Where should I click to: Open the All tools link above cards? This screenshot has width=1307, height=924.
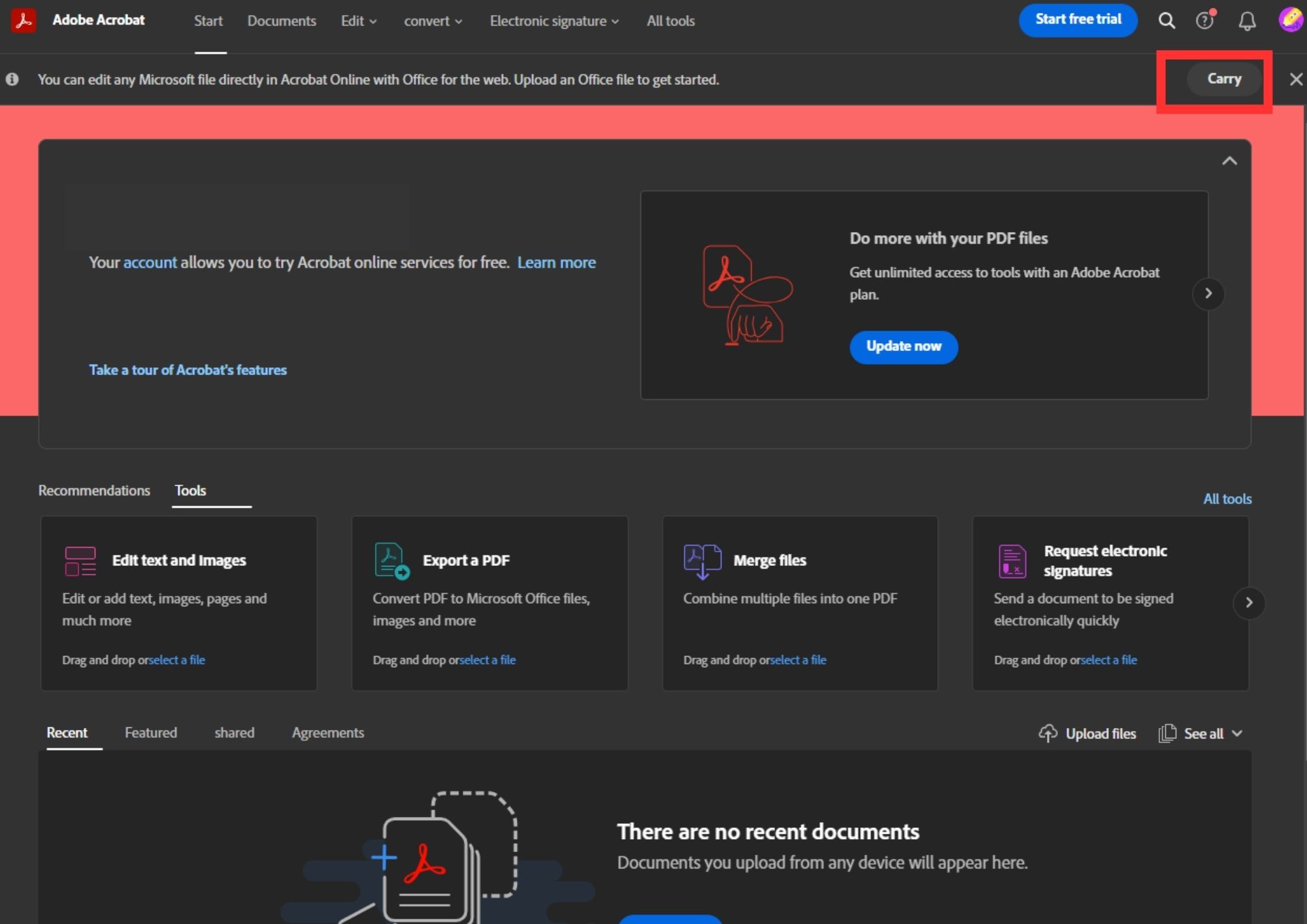[x=1227, y=499]
